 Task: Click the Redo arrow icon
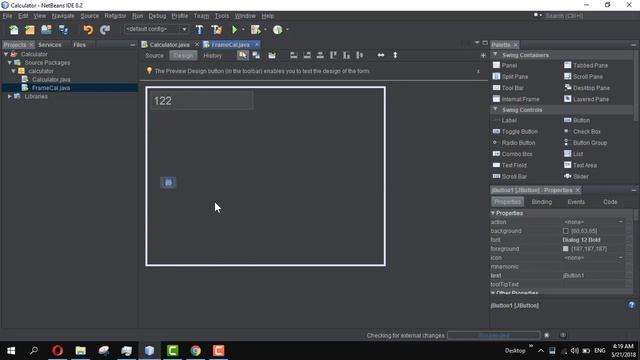pyautogui.click(x=105, y=30)
